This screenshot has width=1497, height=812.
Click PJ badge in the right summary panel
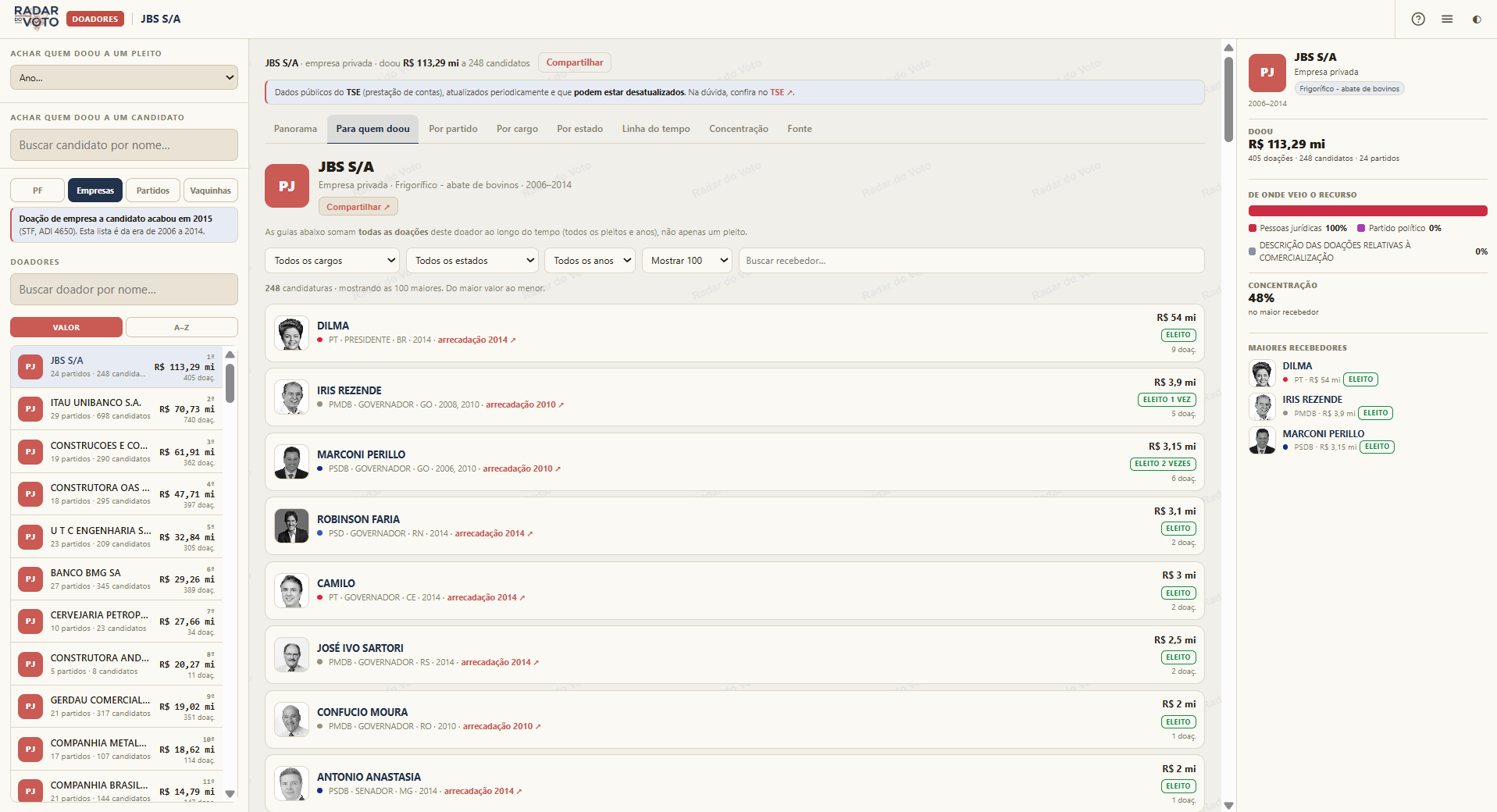1267,73
